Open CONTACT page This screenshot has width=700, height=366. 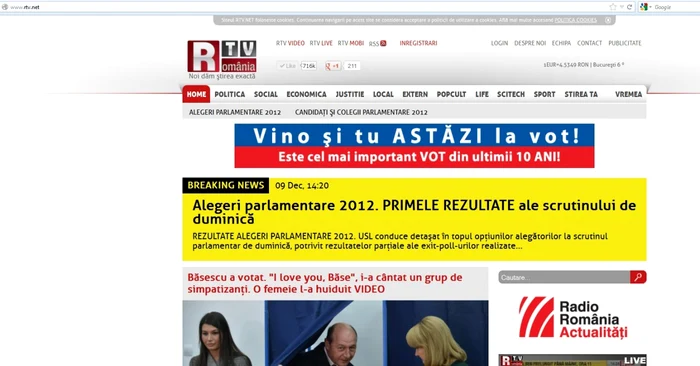(x=589, y=43)
